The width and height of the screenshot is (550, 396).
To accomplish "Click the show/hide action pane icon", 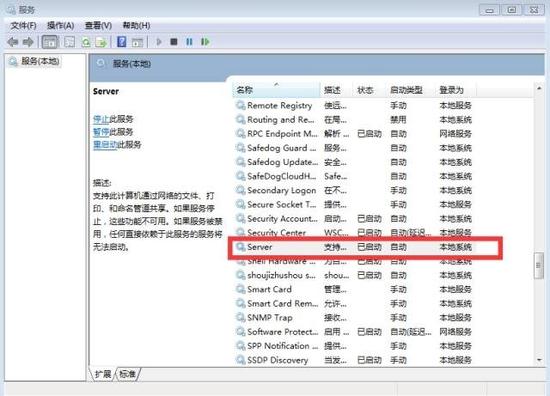I will click(x=137, y=42).
